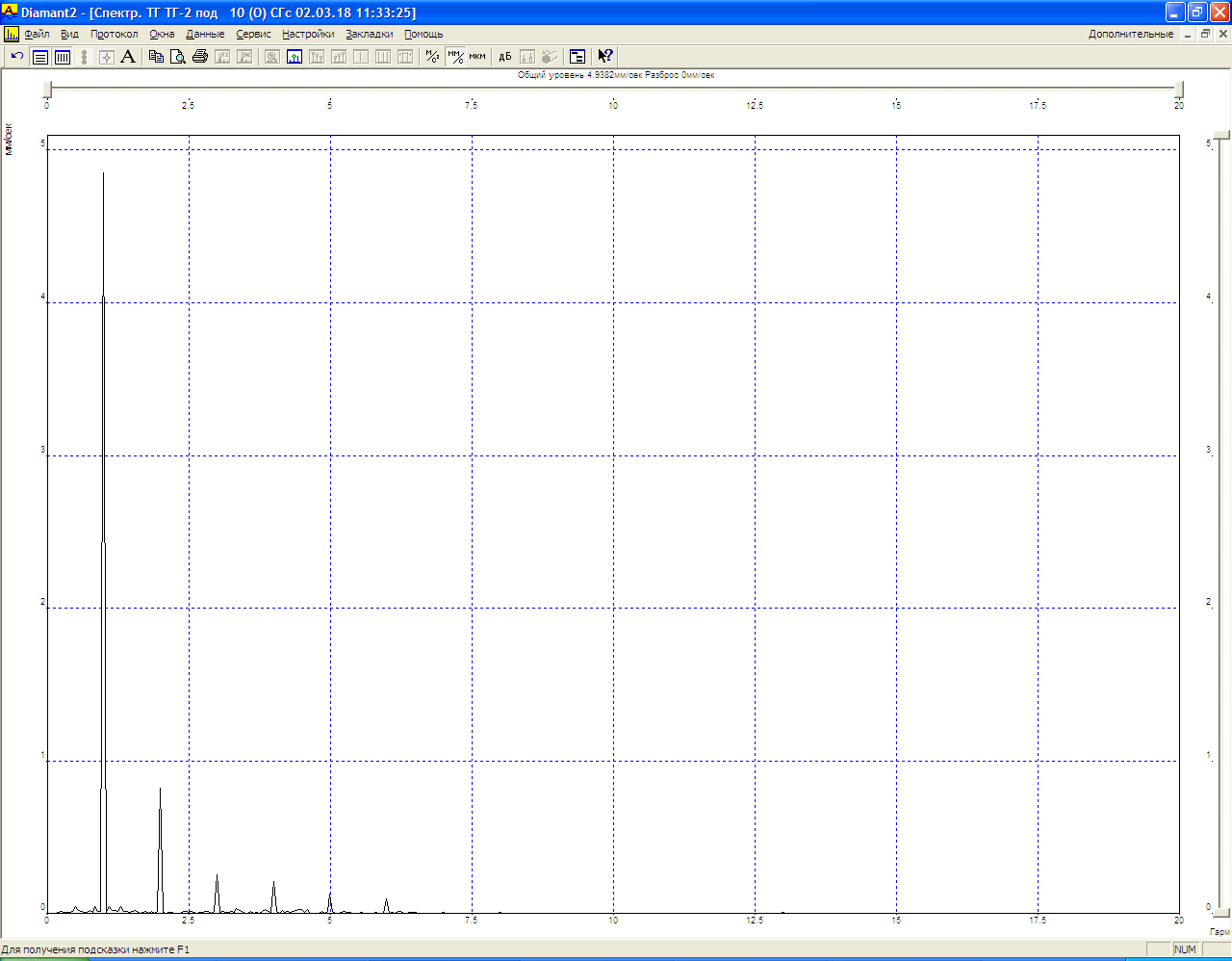Screen dimensions: 1232x961
Task: Copy the spectrum to clipboard icon
Action: (x=156, y=57)
